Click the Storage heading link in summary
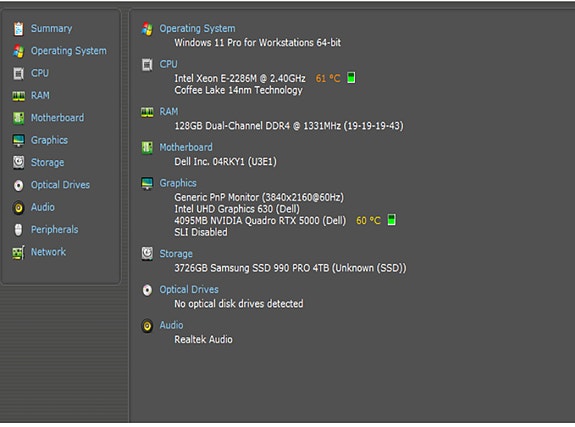Screen dimensions: 575x427 (176, 254)
